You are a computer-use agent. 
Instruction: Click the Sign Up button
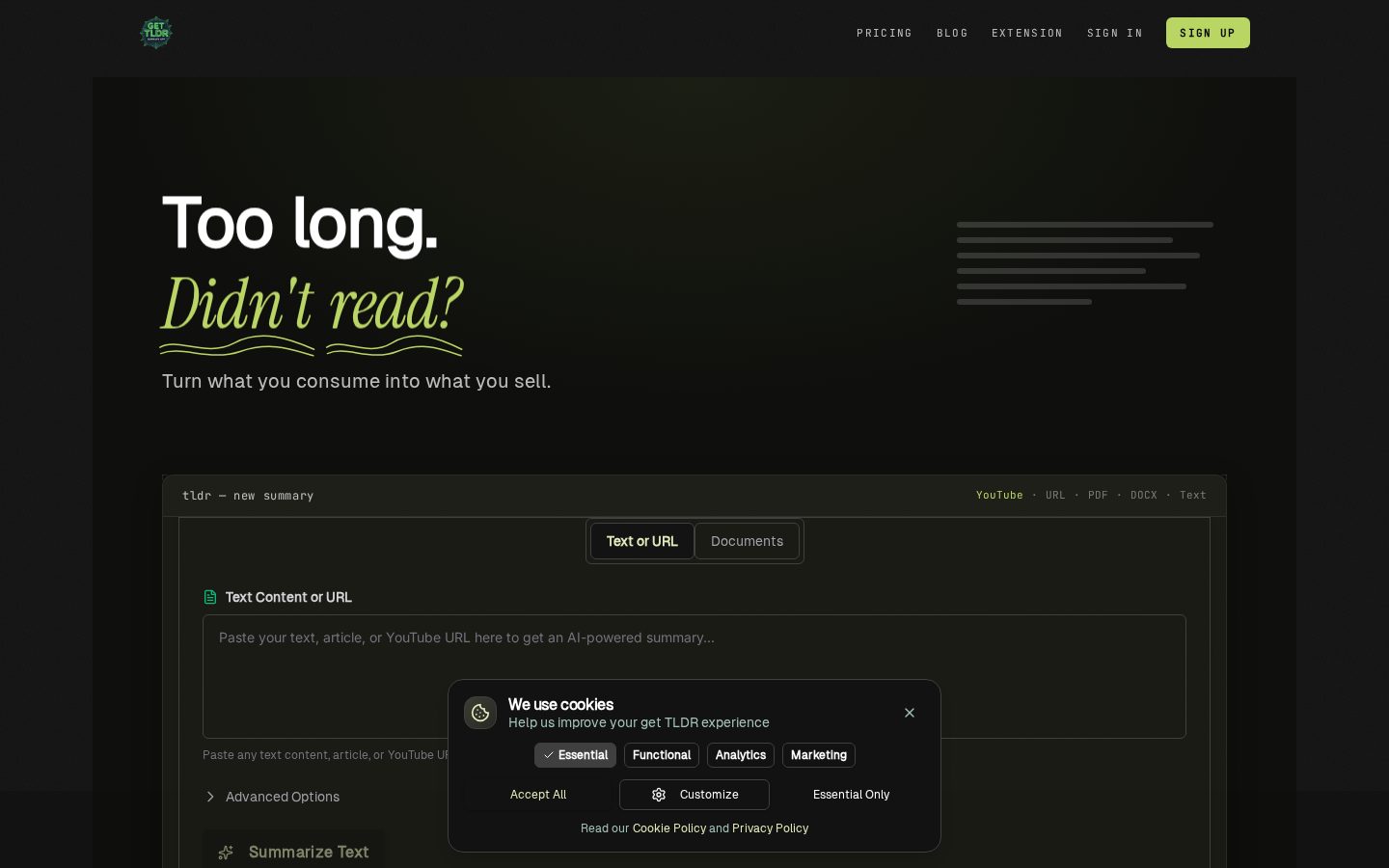click(x=1208, y=33)
